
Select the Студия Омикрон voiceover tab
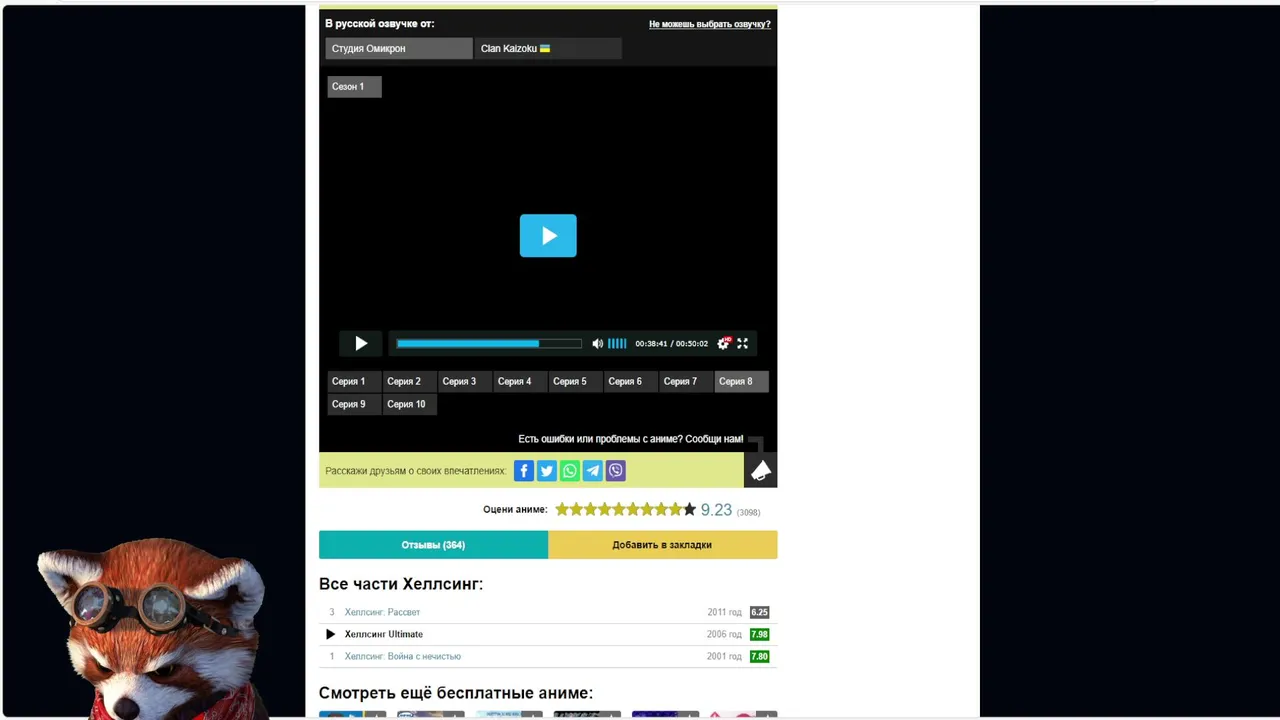pyautogui.click(x=398, y=48)
